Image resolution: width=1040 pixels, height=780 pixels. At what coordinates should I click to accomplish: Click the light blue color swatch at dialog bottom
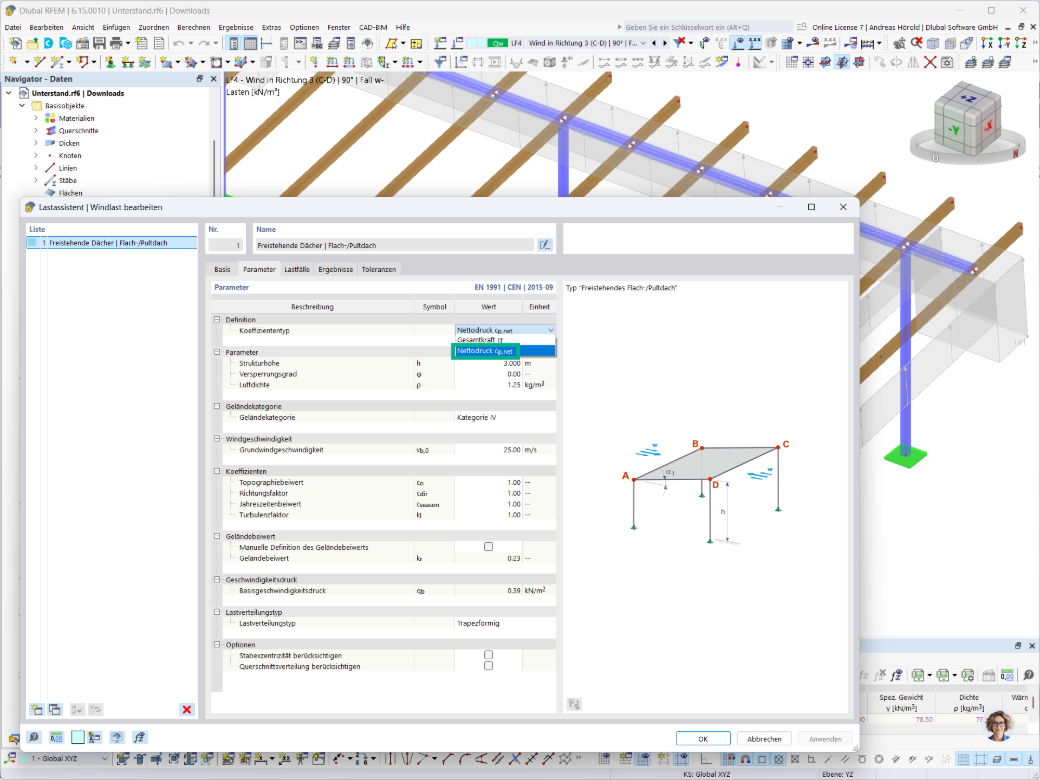[x=78, y=737]
